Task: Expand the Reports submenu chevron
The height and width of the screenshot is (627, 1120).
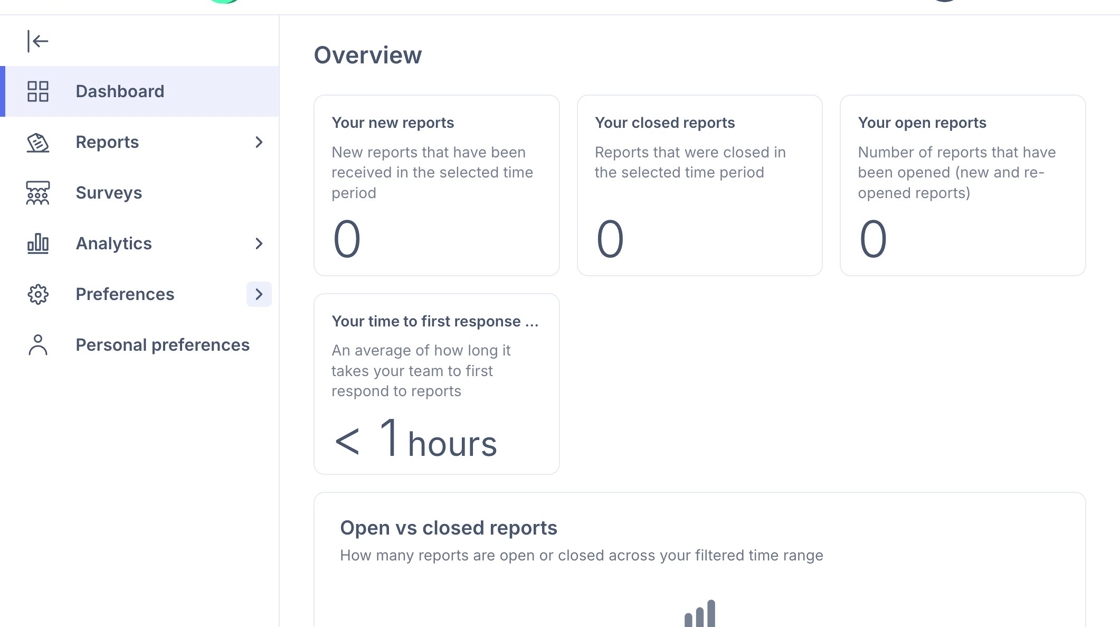Action: coord(259,142)
